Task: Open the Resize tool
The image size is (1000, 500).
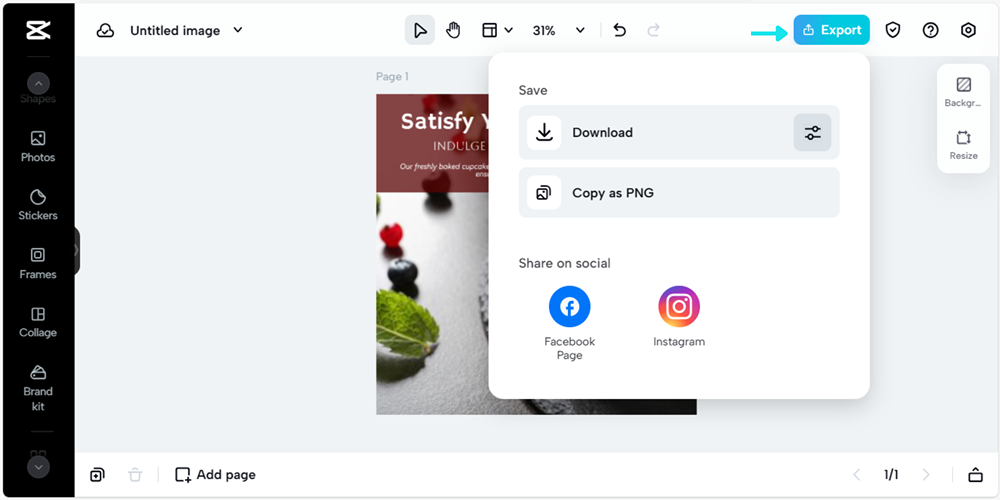Action: tap(963, 145)
